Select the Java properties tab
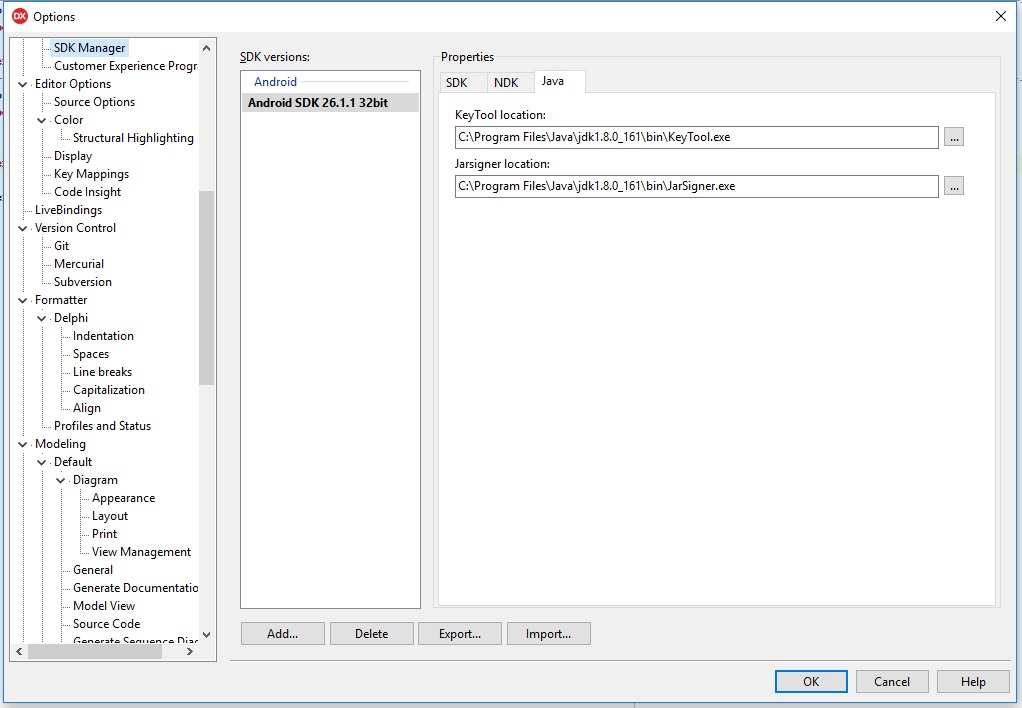The height and width of the screenshot is (708, 1022). [553, 82]
